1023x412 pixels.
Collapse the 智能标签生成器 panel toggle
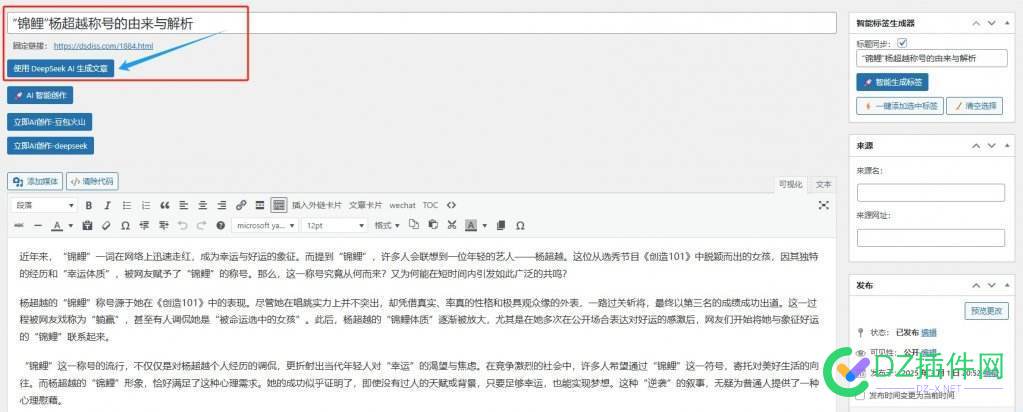tap(1007, 23)
